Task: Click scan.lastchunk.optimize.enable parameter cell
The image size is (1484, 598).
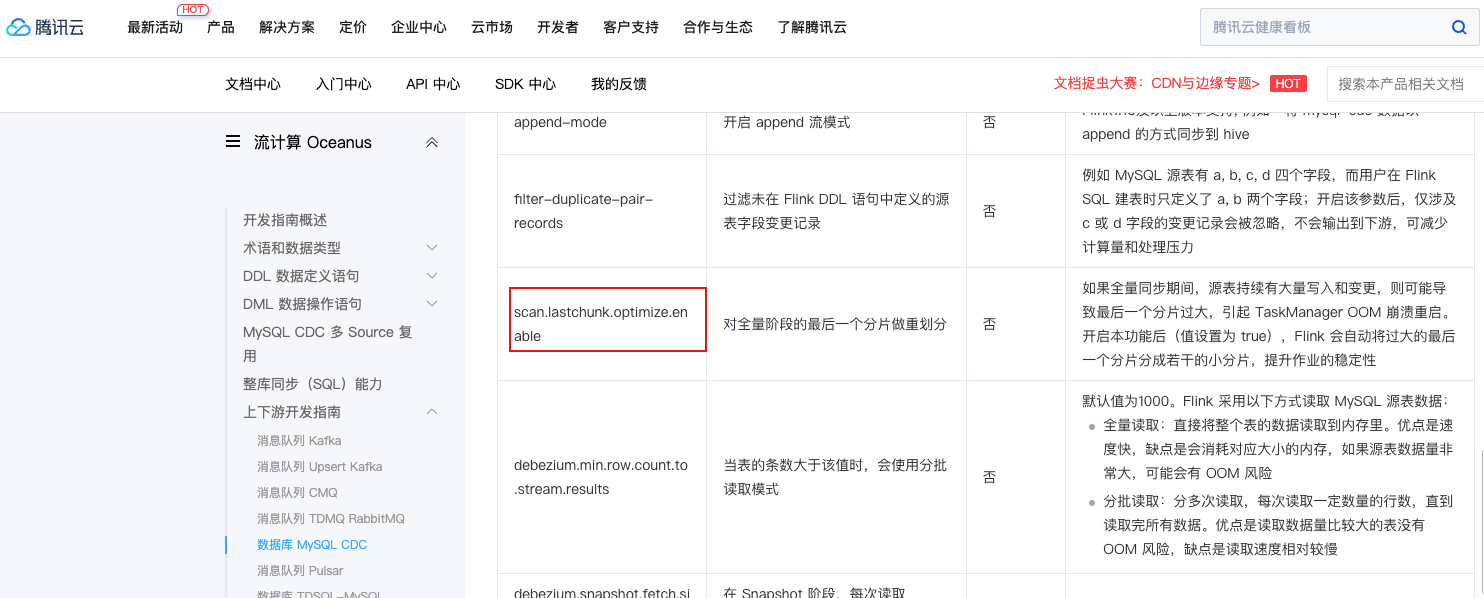Action: (601, 324)
